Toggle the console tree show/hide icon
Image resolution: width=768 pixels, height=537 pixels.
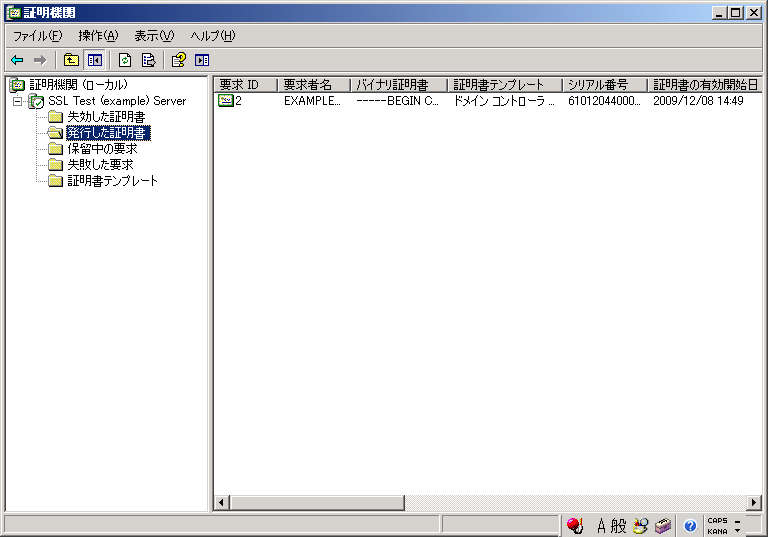point(95,60)
